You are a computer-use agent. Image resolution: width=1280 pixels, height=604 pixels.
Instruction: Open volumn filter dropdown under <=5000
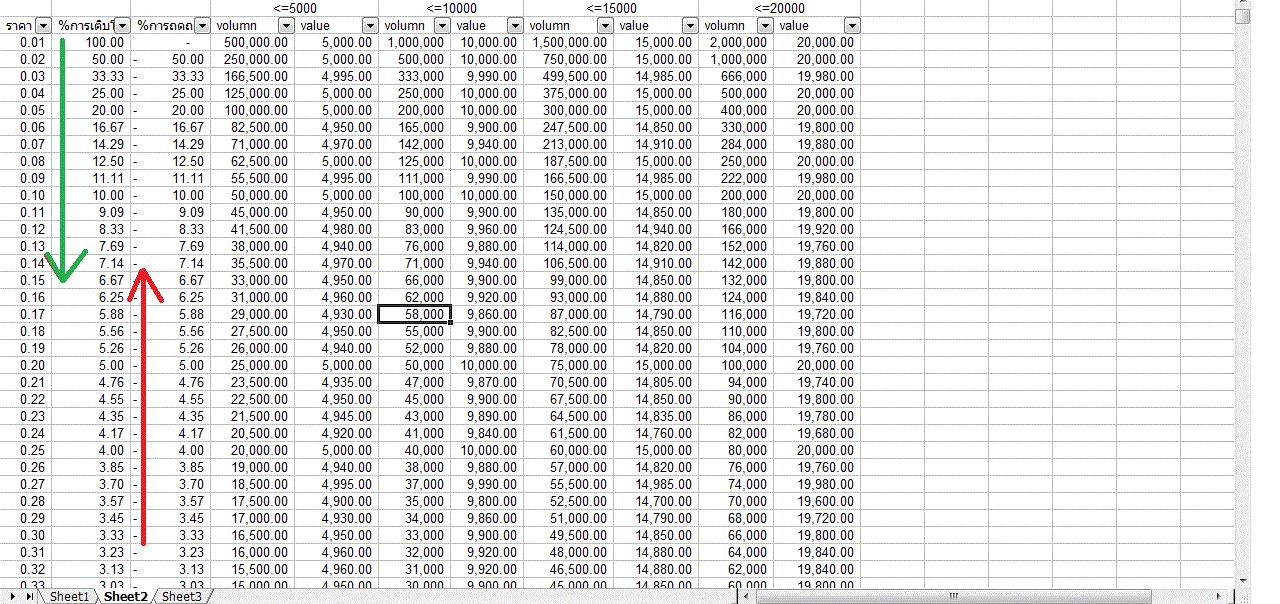288,25
